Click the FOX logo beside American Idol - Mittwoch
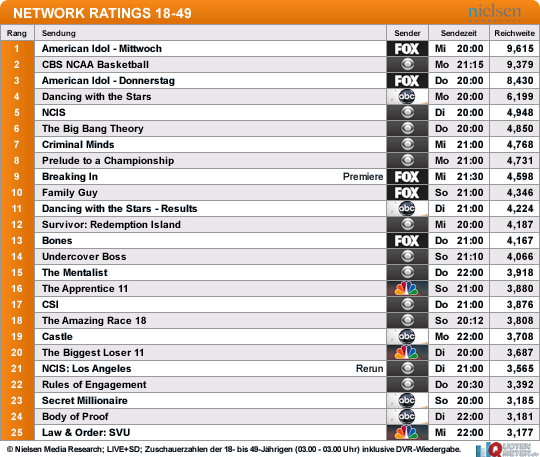The height and width of the screenshot is (457, 540). pyautogui.click(x=407, y=49)
